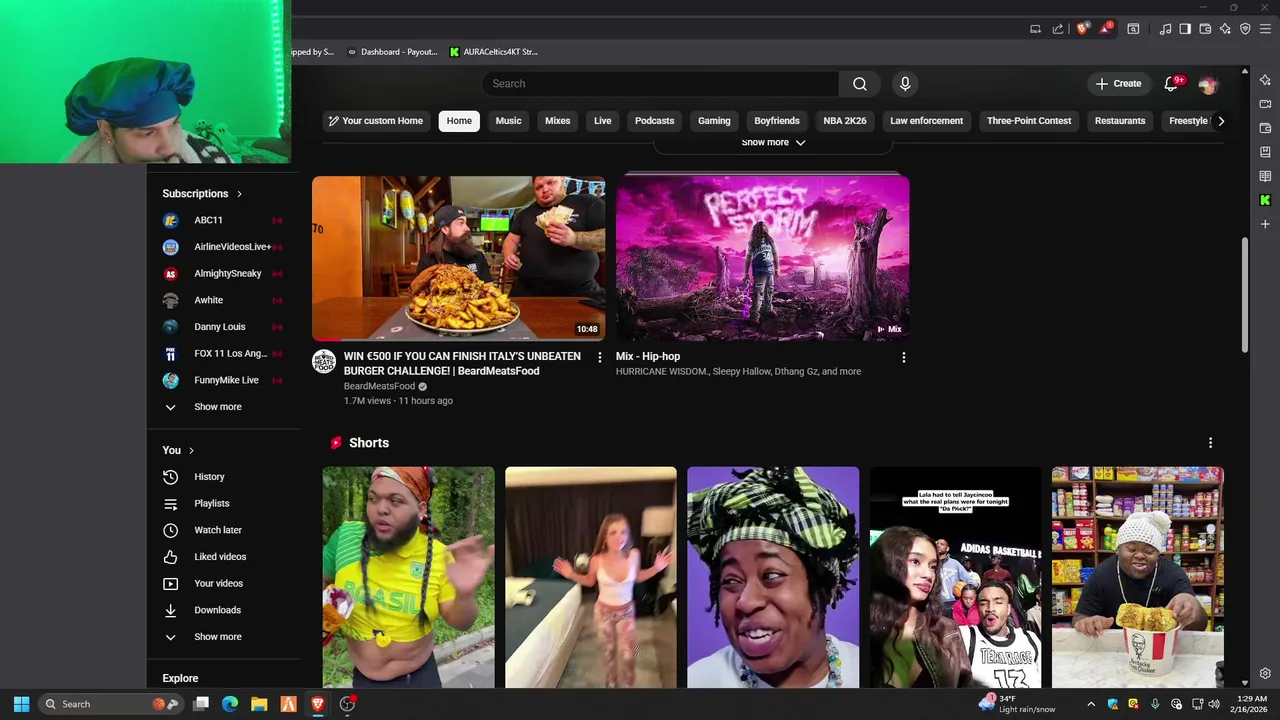
Task: Open File Explorer from the taskbar
Action: [259, 704]
